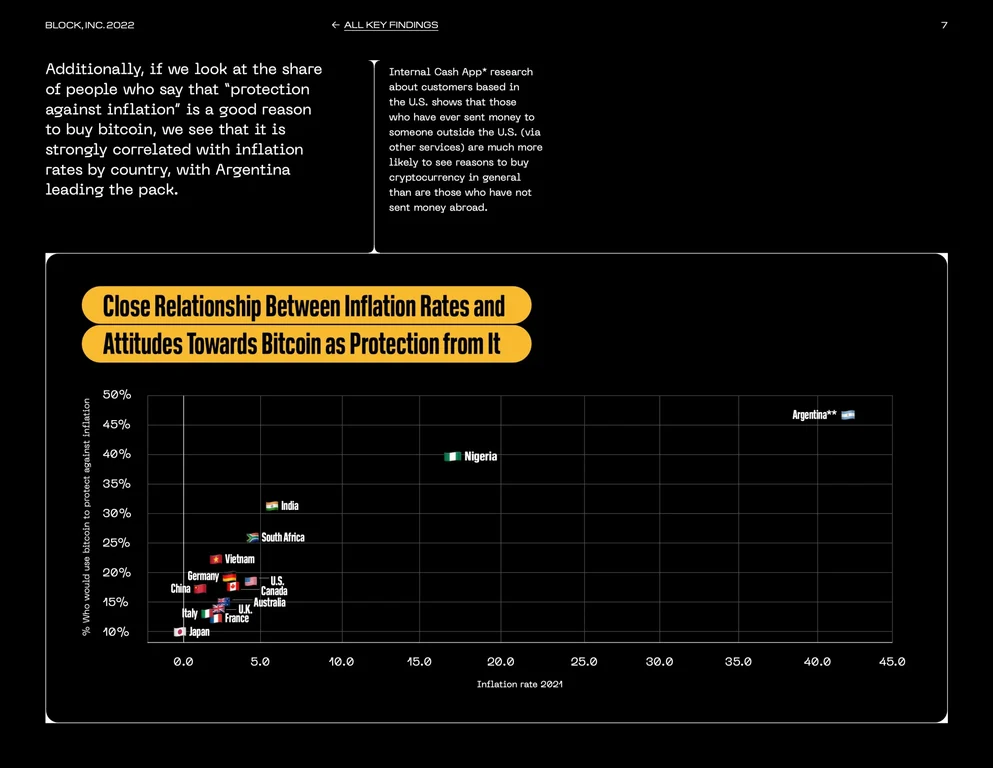Click the vertical y-axis title about bitcoin
Image resolution: width=993 pixels, height=768 pixels.
(86, 517)
